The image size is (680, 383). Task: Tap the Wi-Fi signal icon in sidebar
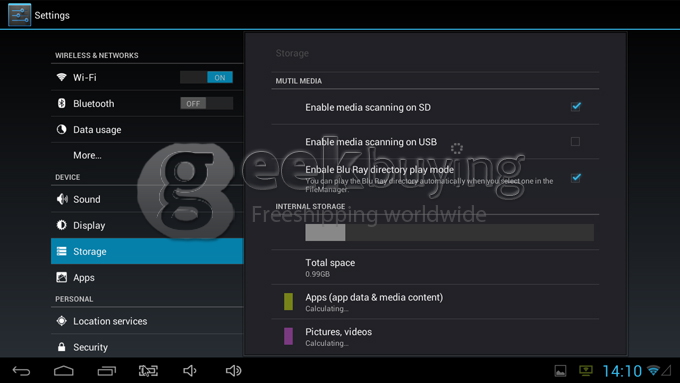(62, 77)
